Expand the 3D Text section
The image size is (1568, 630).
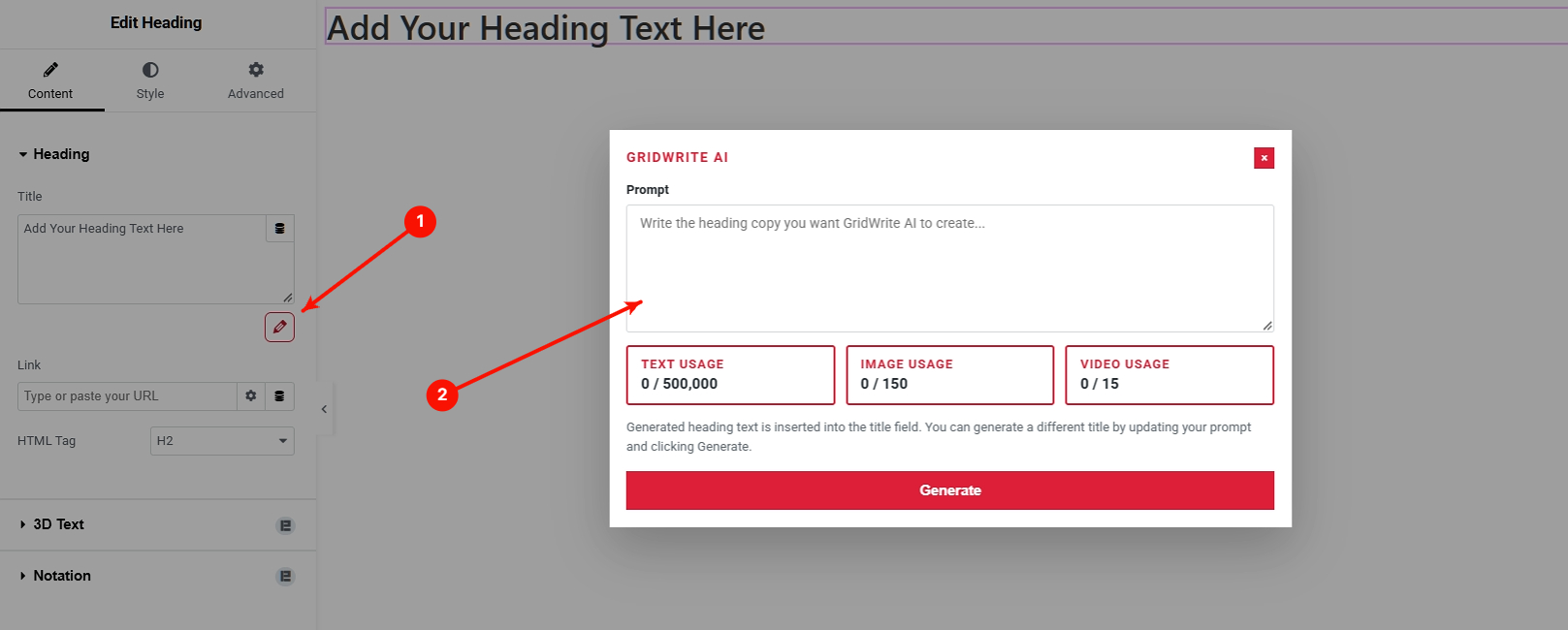[58, 524]
